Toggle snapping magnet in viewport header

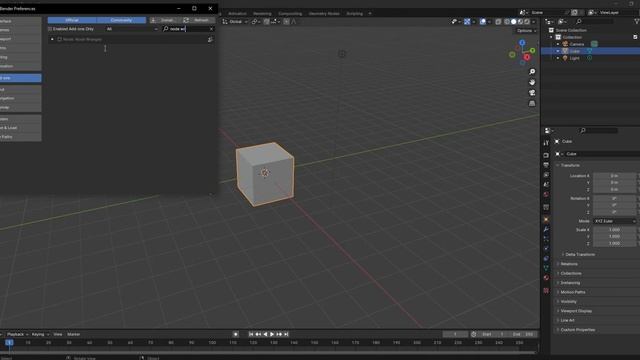point(267,22)
